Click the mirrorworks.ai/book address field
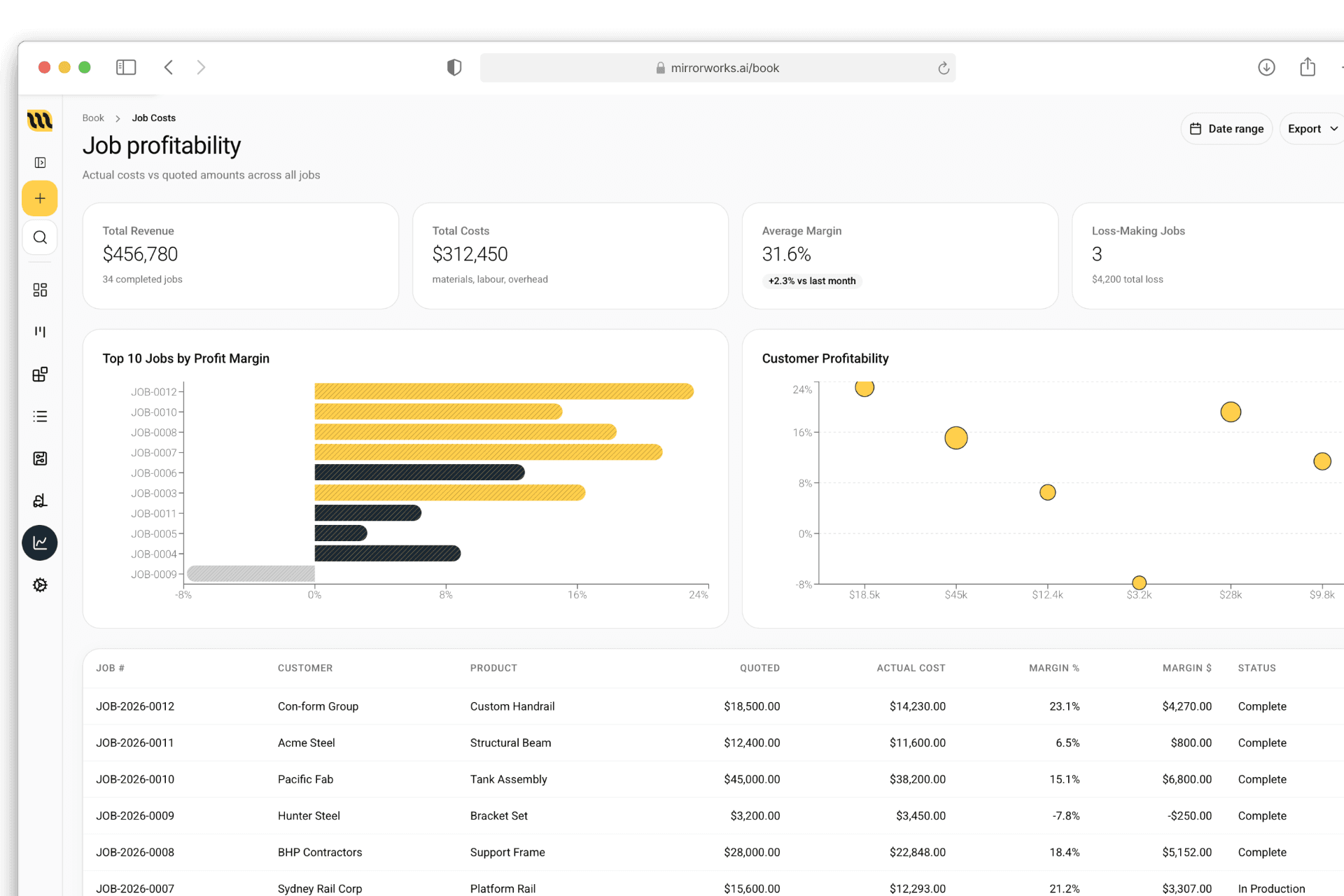 click(717, 68)
